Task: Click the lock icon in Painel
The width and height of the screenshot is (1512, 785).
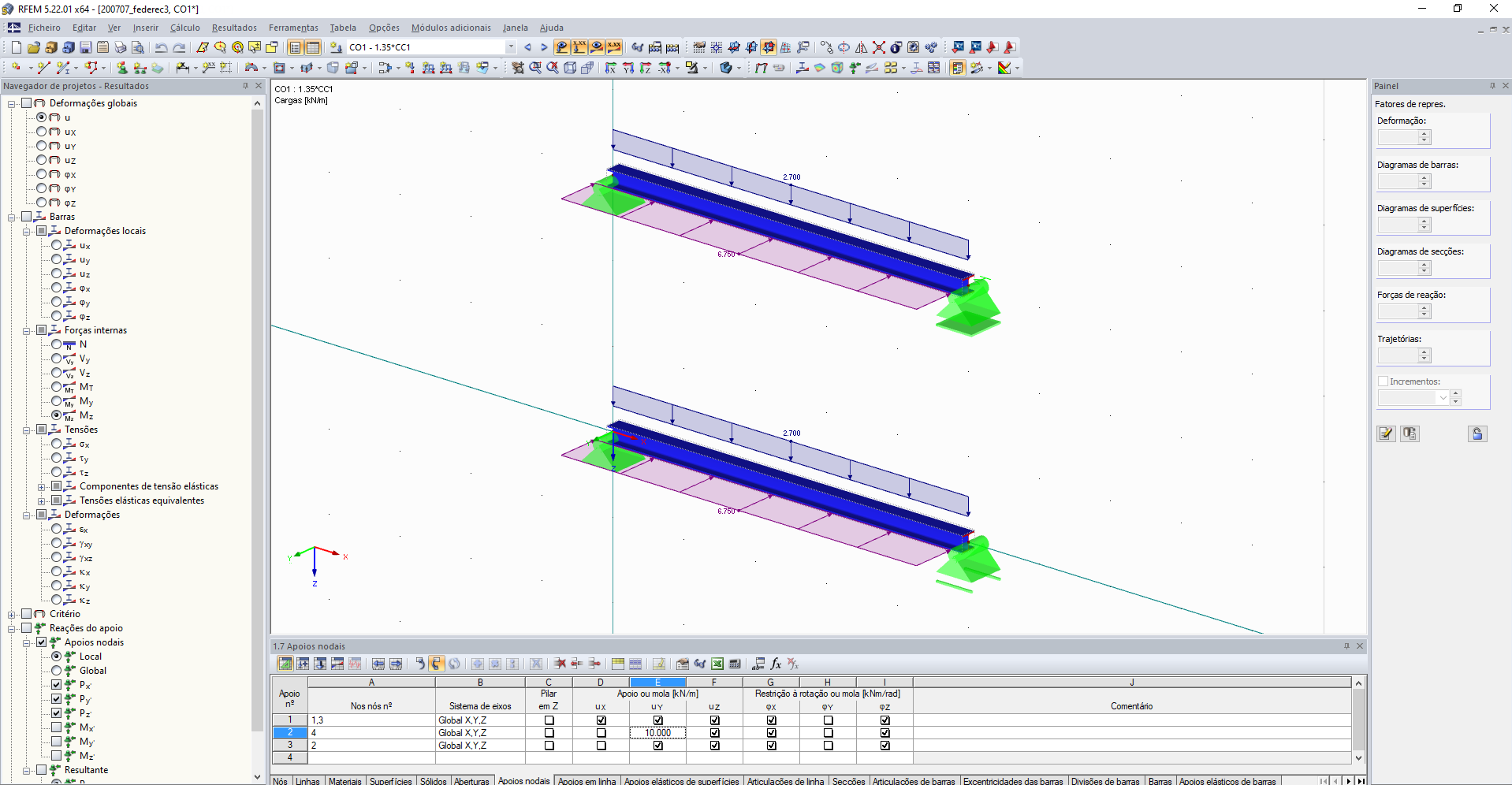Action: (x=1477, y=433)
